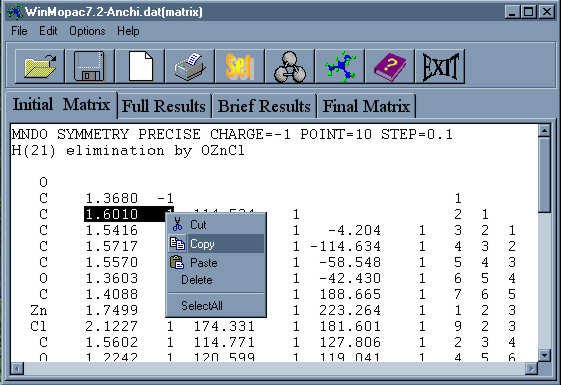Open the File menu

click(19, 31)
